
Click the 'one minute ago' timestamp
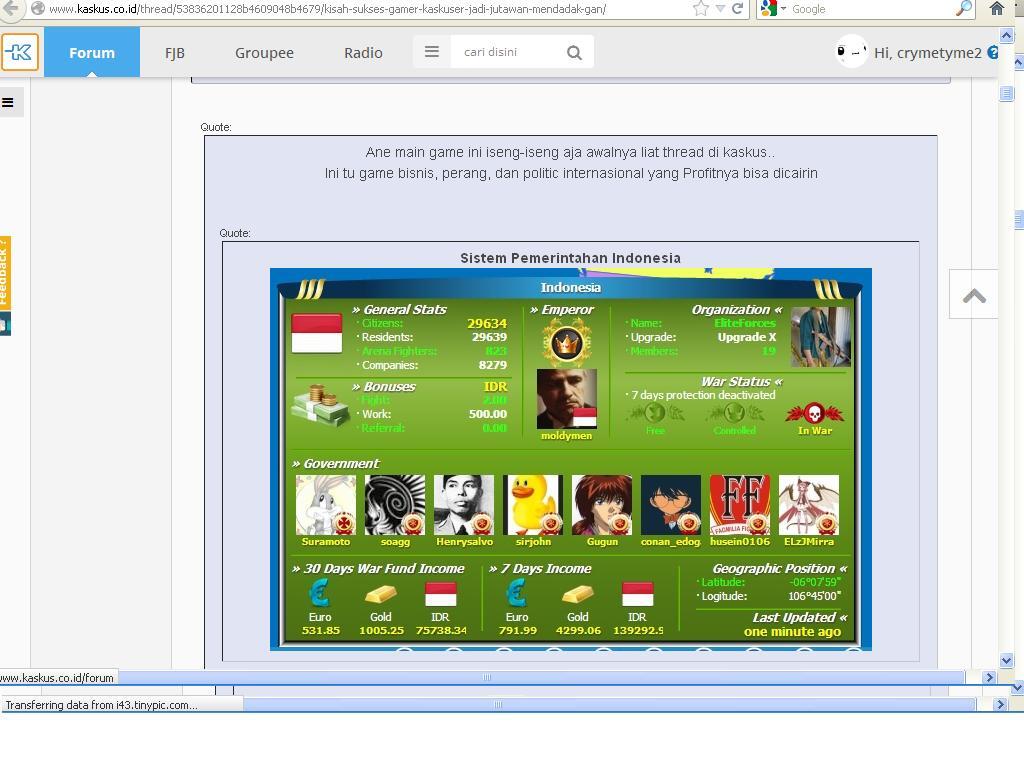coord(792,632)
